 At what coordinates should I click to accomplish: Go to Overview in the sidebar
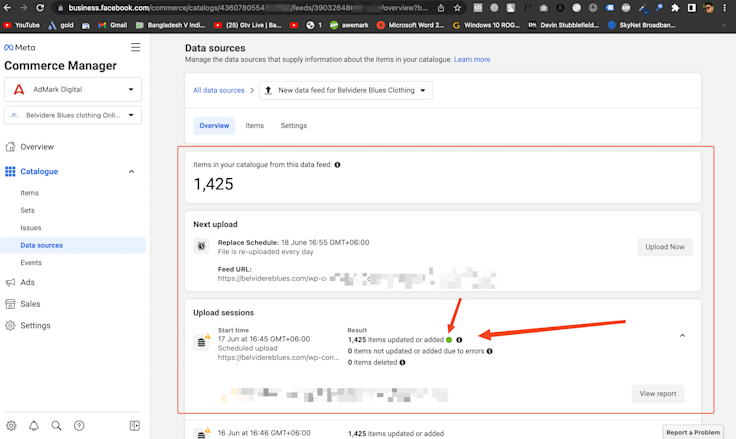[x=37, y=147]
